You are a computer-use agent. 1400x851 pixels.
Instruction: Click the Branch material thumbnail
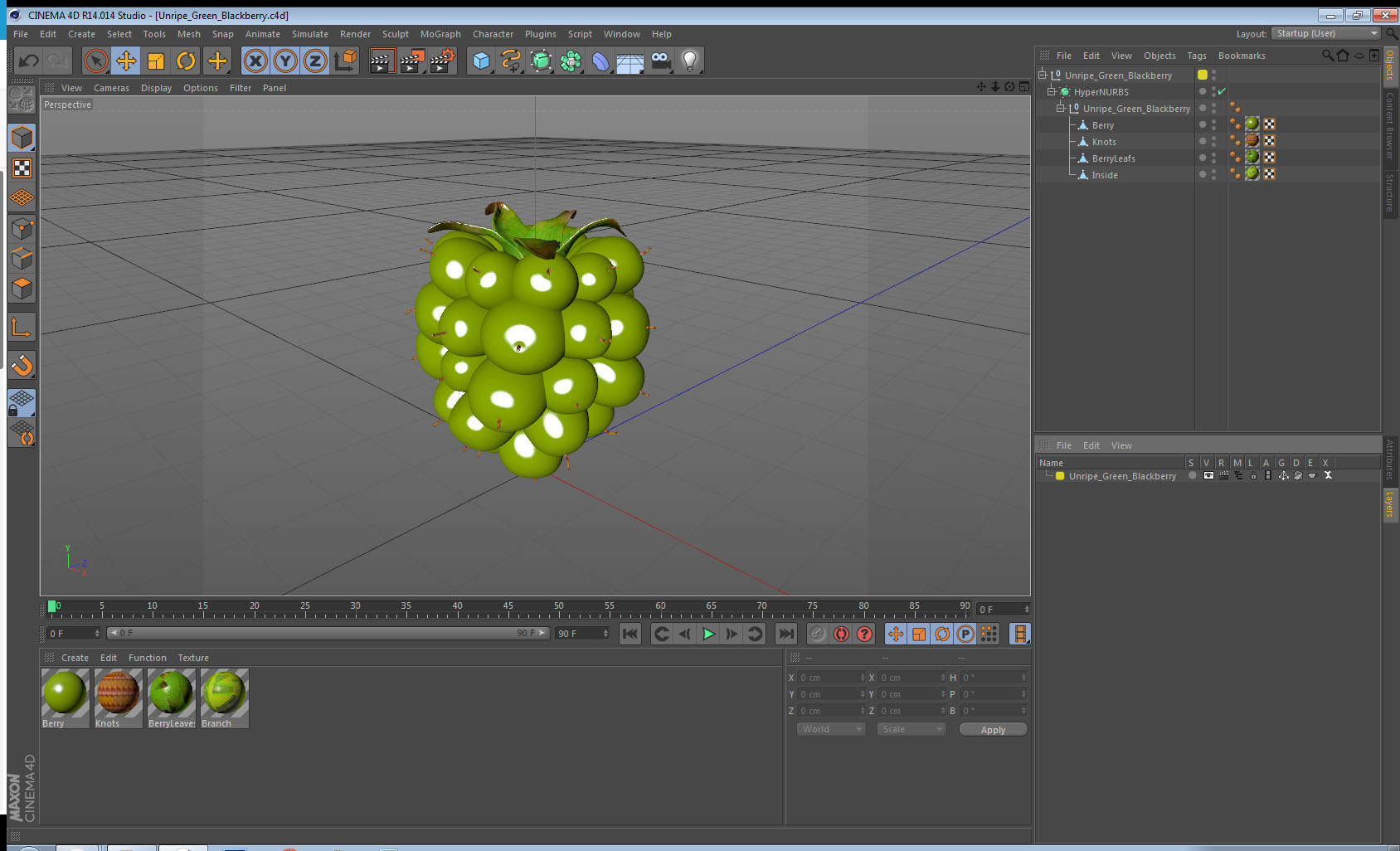[x=225, y=693]
